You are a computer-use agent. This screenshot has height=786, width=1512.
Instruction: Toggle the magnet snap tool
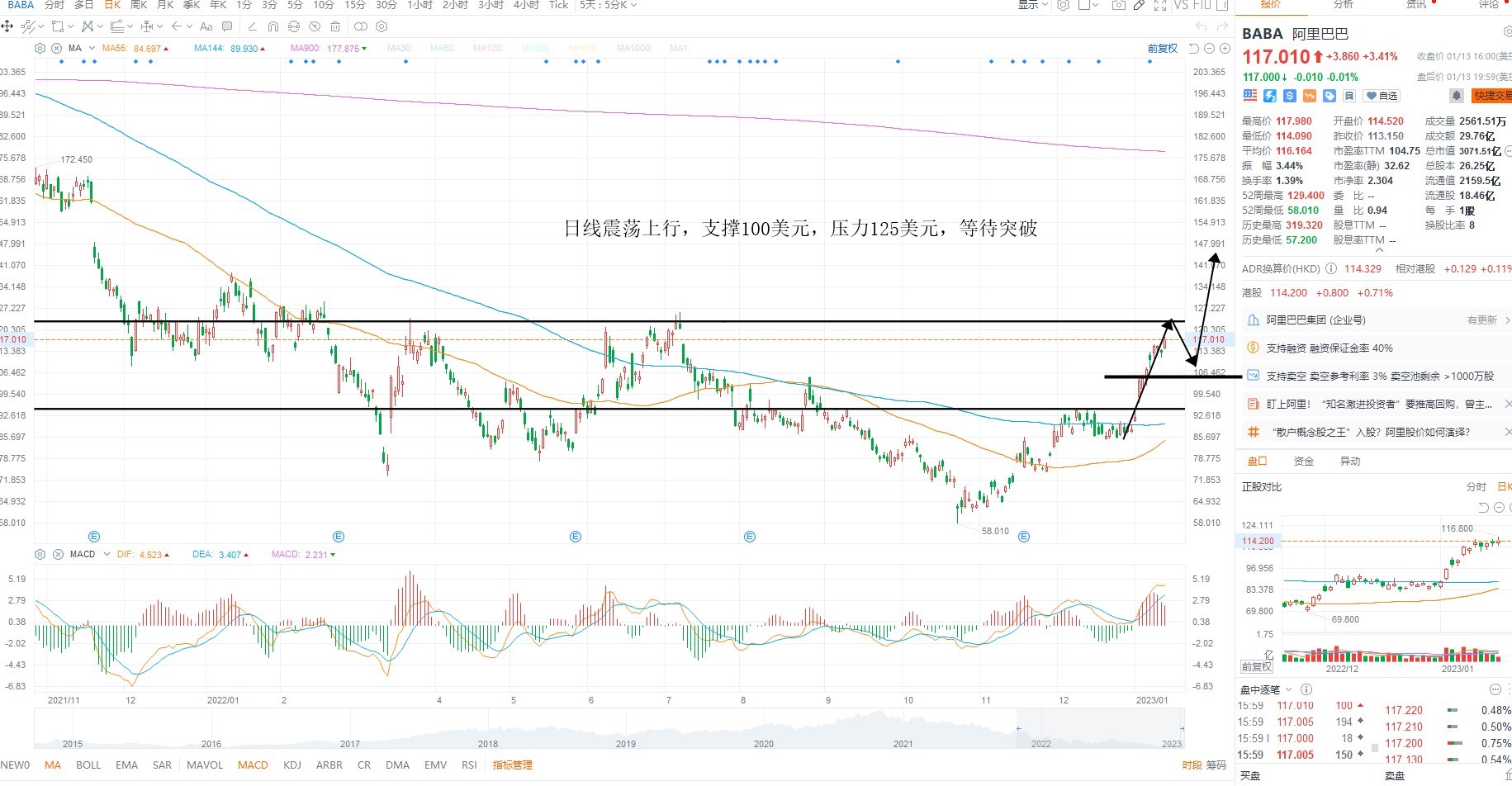[x=273, y=26]
